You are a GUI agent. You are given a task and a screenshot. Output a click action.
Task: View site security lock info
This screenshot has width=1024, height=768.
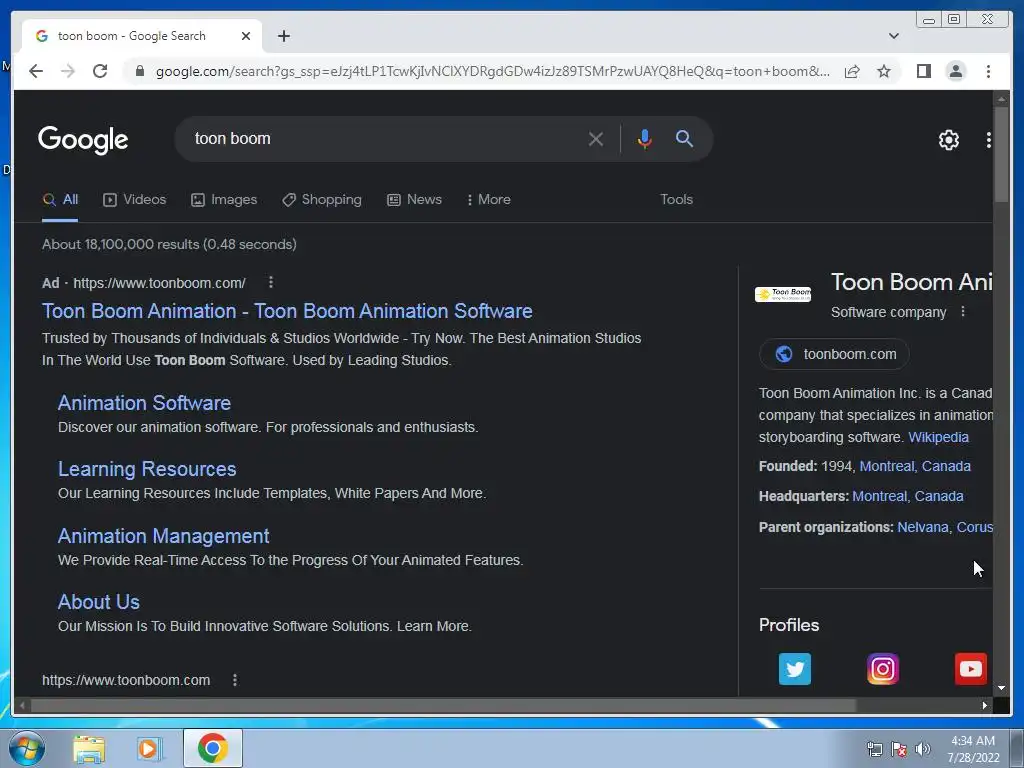pyautogui.click(x=139, y=71)
